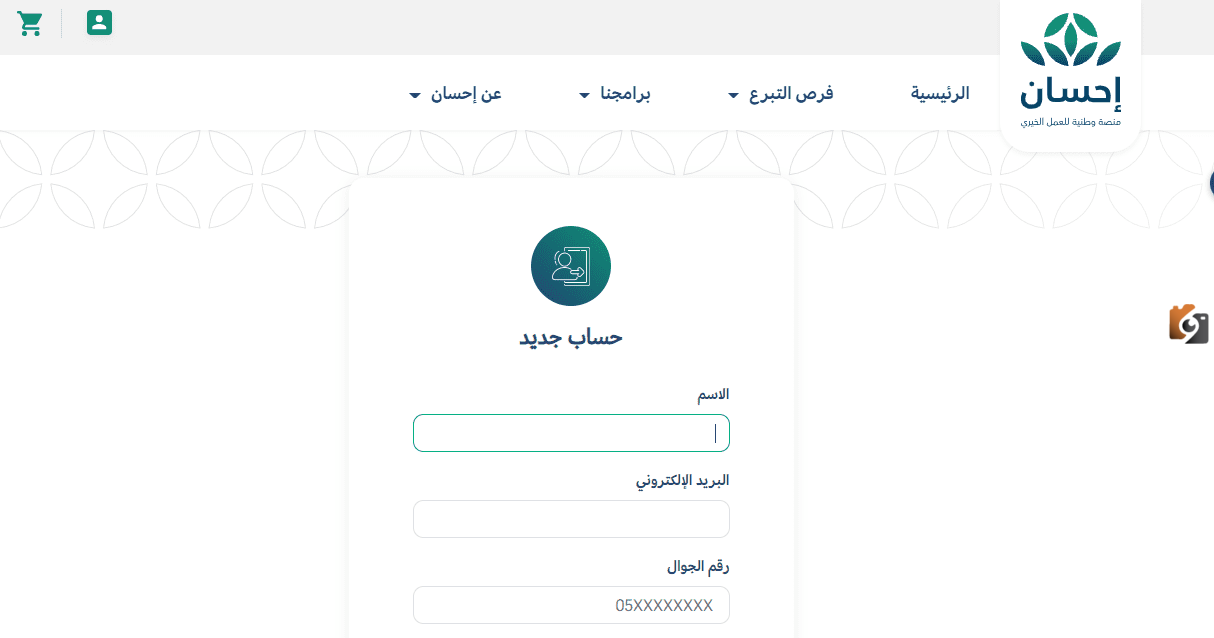Click the البريد الإلكتروني field label
Image resolution: width=1214 pixels, height=638 pixels.
pyautogui.click(x=683, y=480)
